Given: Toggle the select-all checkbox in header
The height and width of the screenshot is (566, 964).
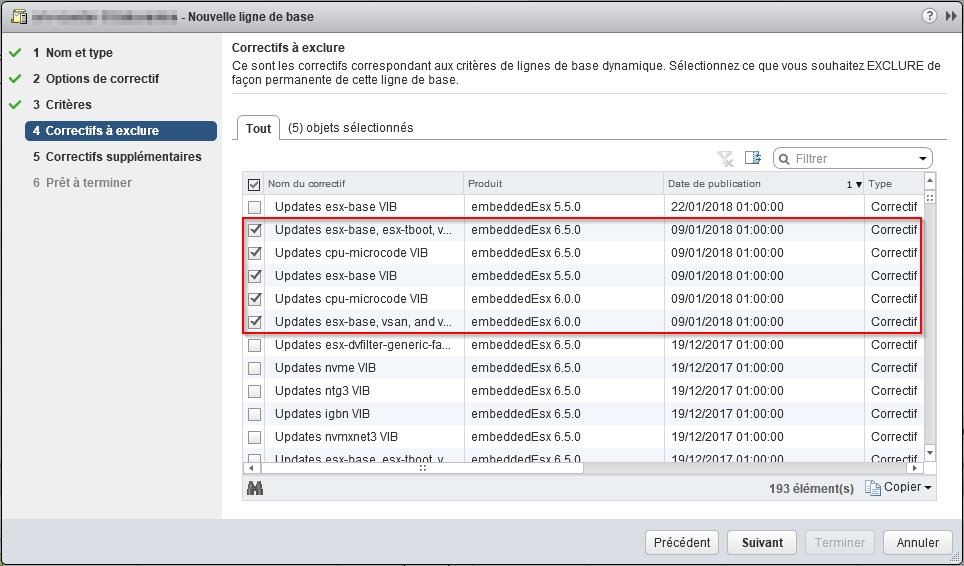Looking at the screenshot, I should (254, 184).
